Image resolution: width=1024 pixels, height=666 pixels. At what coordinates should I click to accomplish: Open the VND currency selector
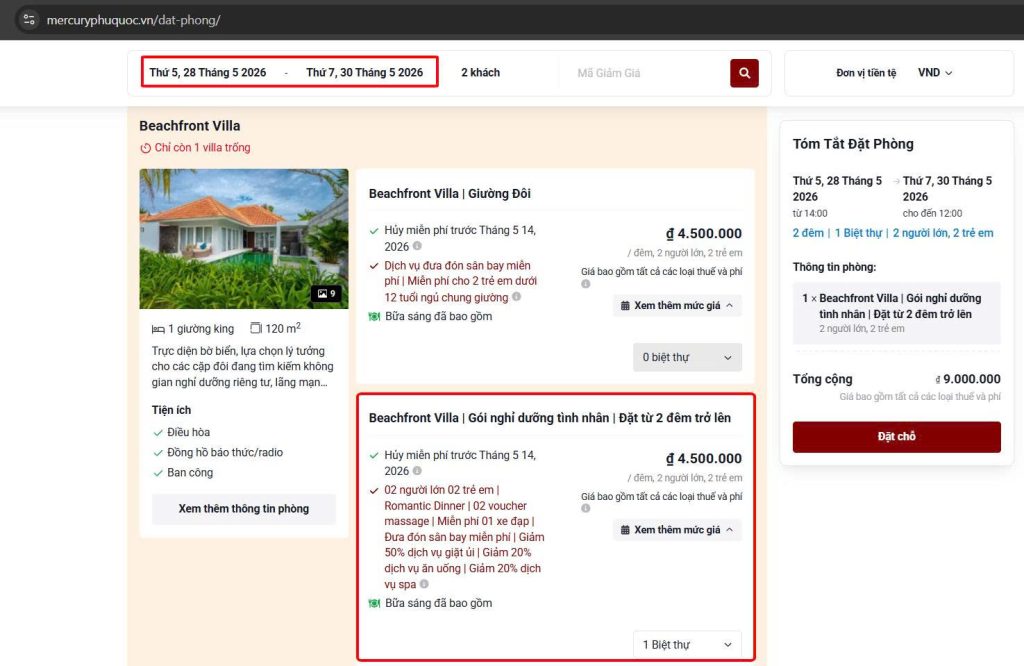(x=935, y=73)
